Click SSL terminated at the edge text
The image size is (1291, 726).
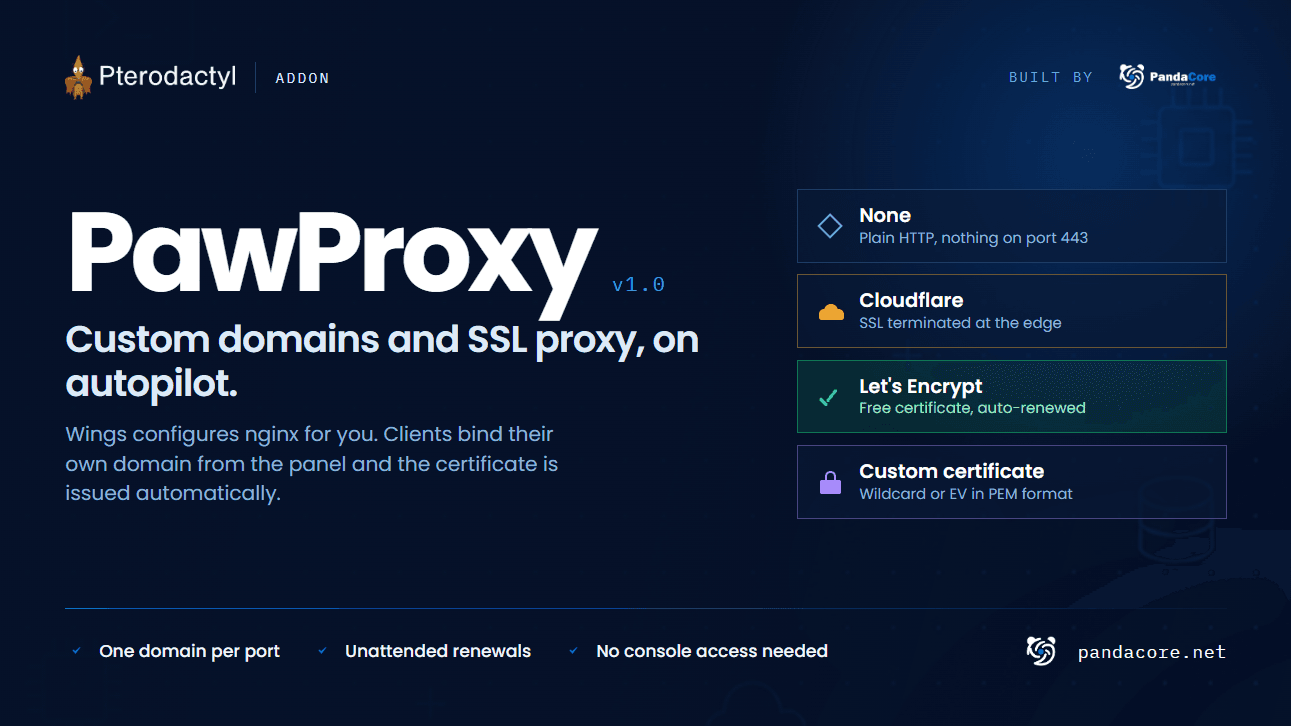960,323
